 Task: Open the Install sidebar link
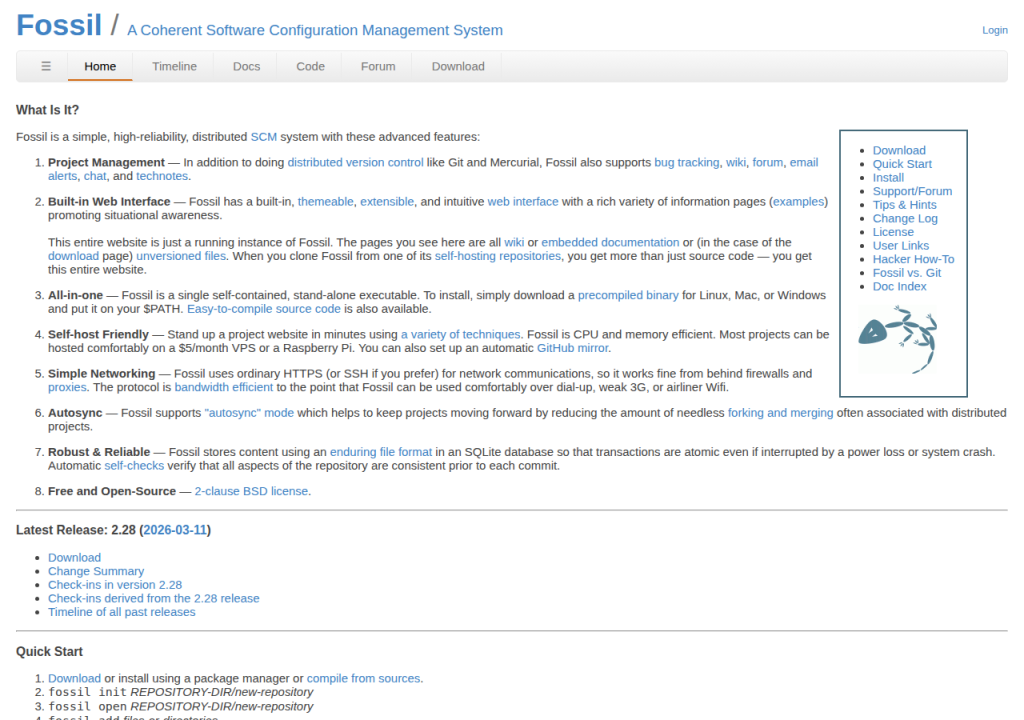coord(888,177)
